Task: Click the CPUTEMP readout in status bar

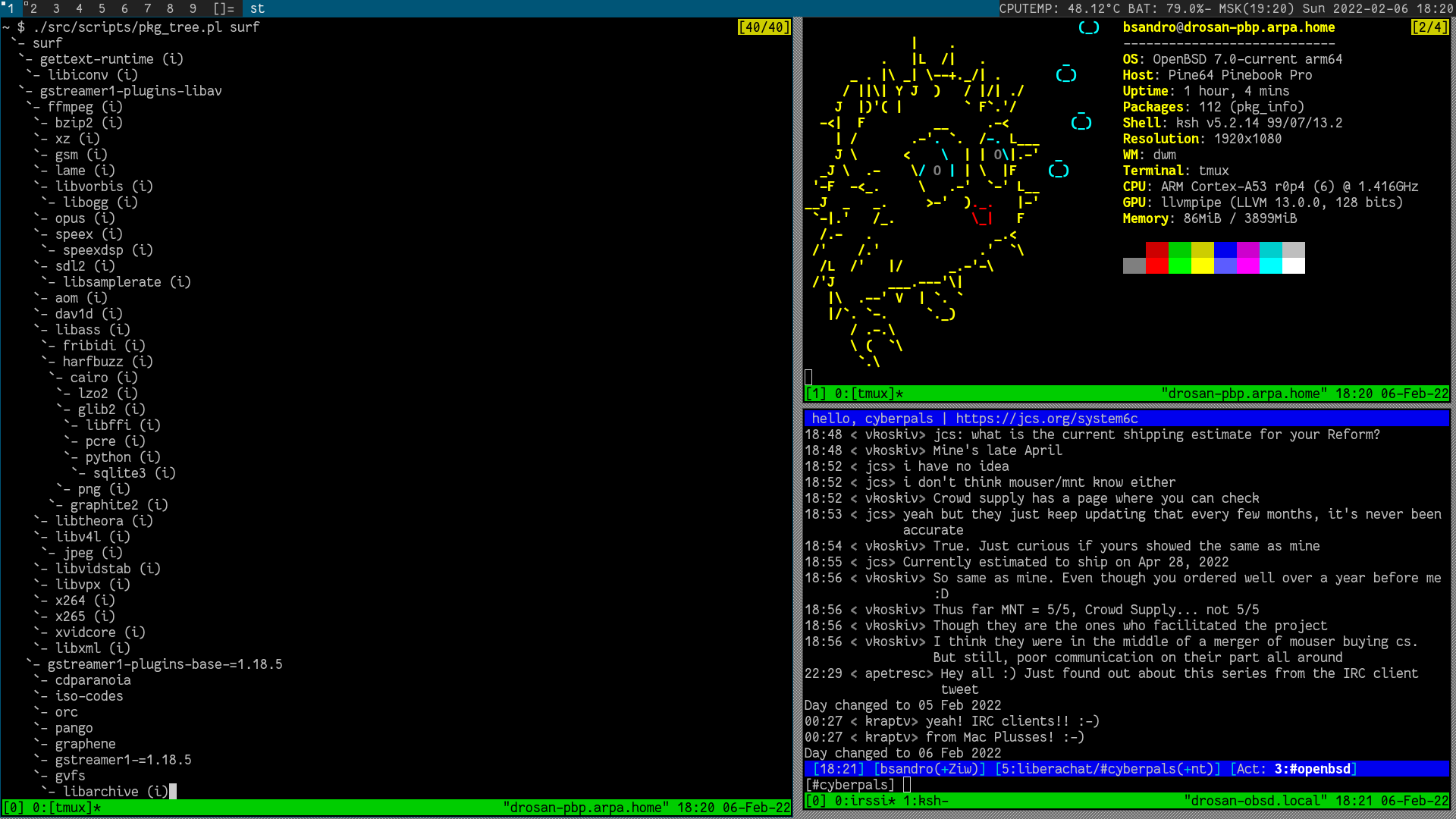Action: pos(1059,8)
